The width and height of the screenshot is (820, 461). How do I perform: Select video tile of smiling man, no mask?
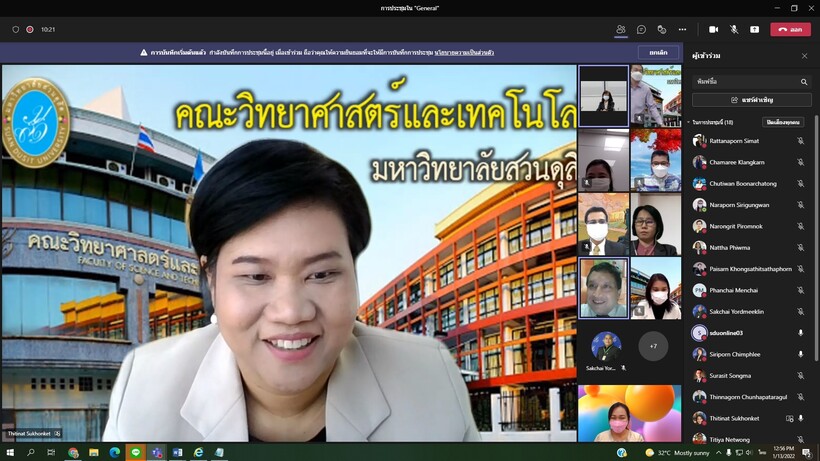(603, 288)
